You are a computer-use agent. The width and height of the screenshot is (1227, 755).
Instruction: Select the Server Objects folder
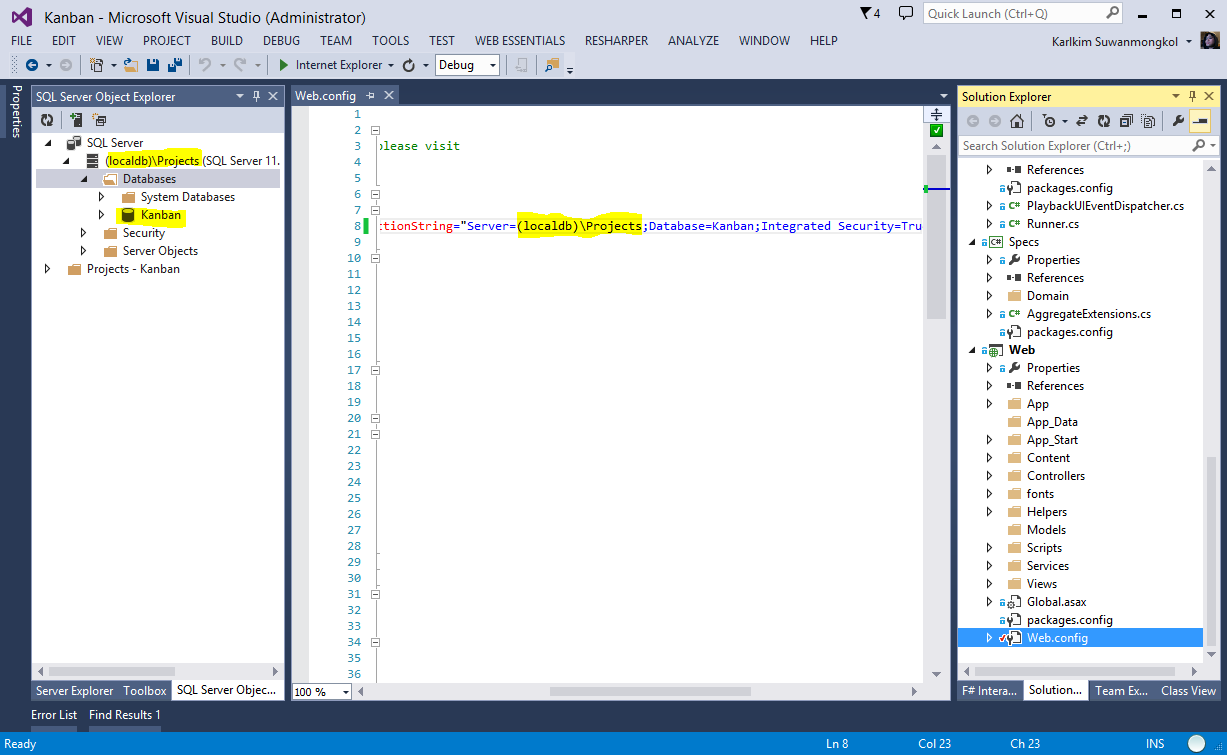[x=160, y=251]
